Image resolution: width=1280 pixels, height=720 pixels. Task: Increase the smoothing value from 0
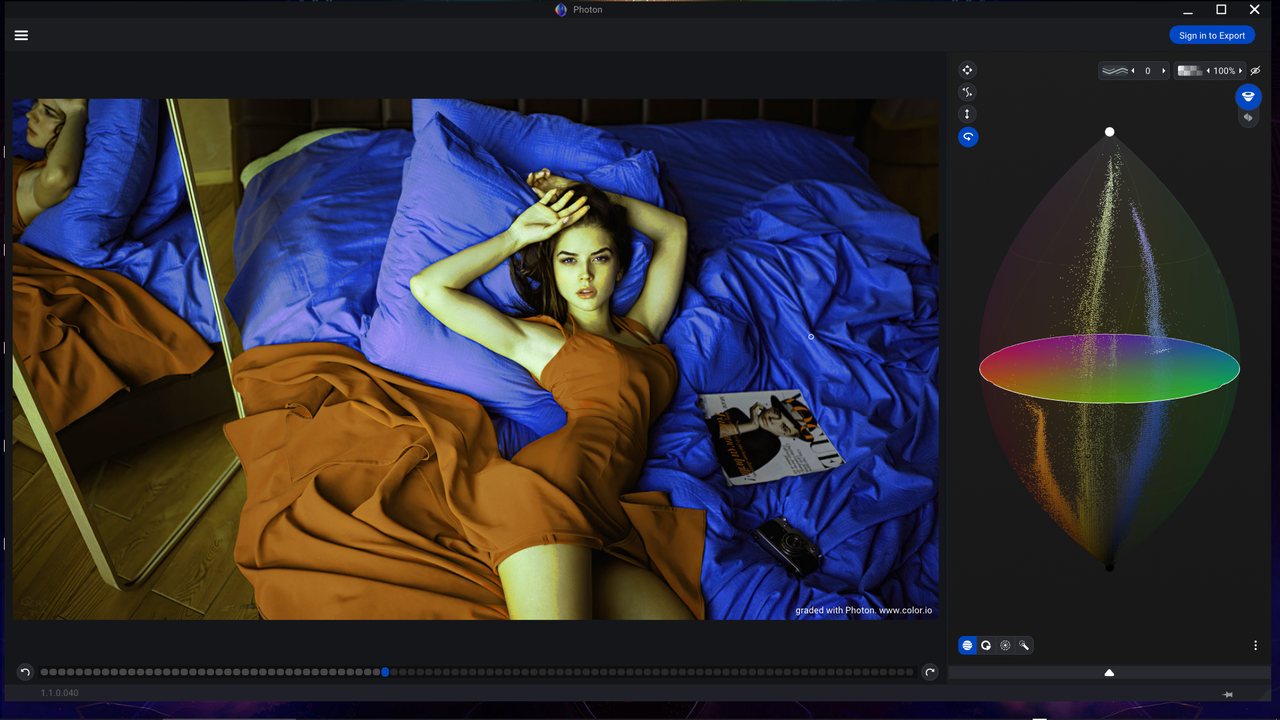[x=1163, y=71]
